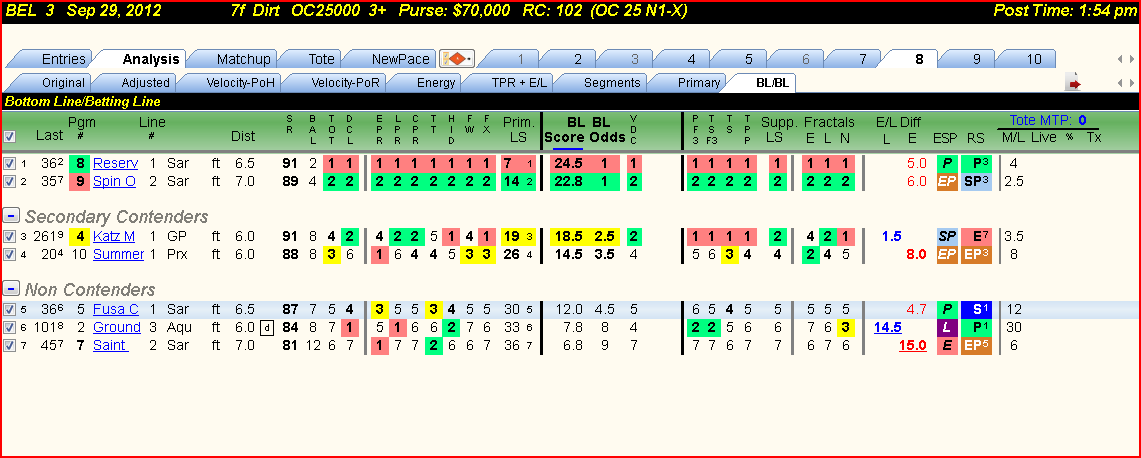The height and width of the screenshot is (458, 1141).
Task: Open the Katz M horse link
Action: click(x=114, y=236)
